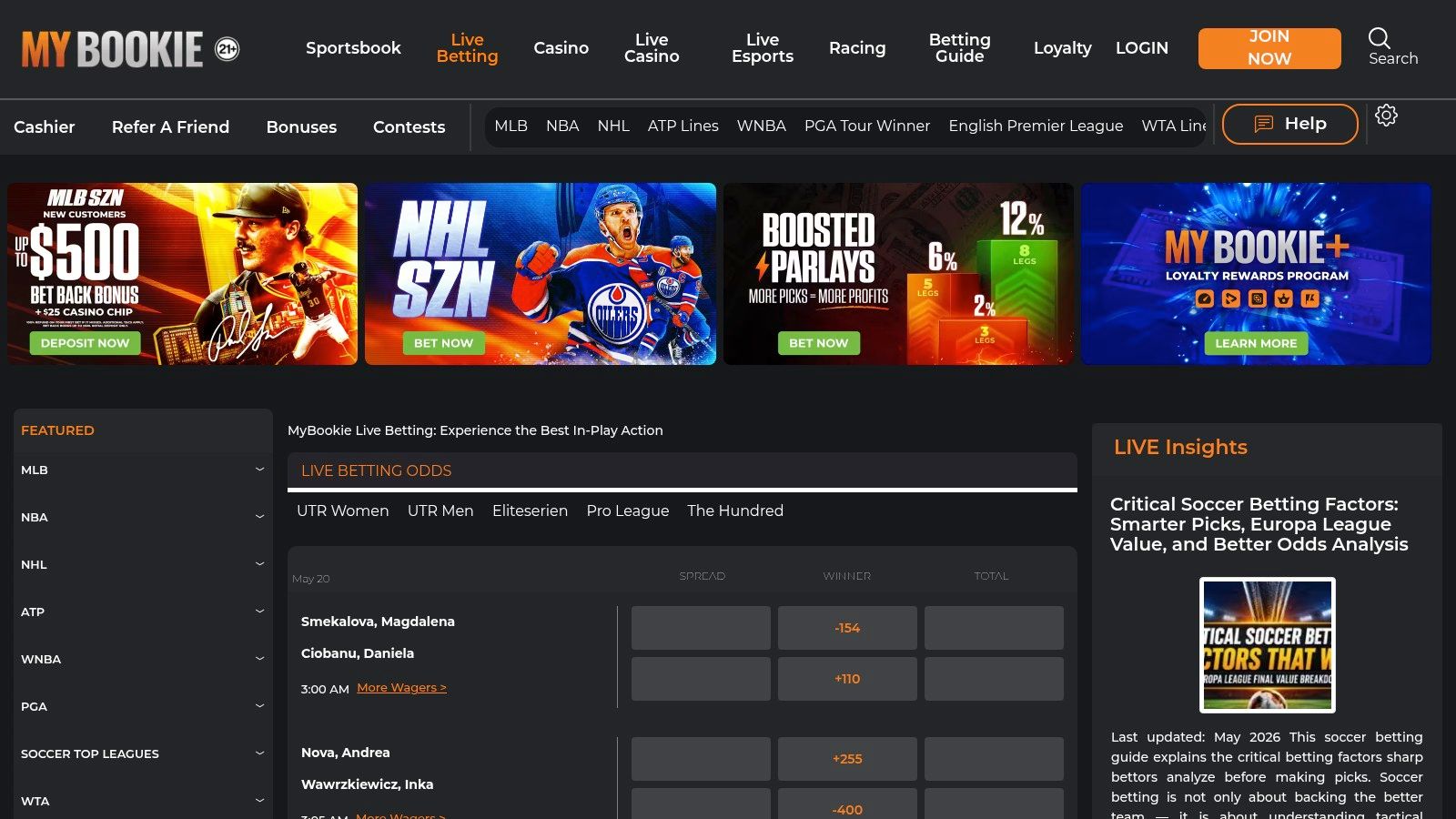The height and width of the screenshot is (819, 1456).
Task: Click Smekalova spread odds cell
Action: pos(701,628)
